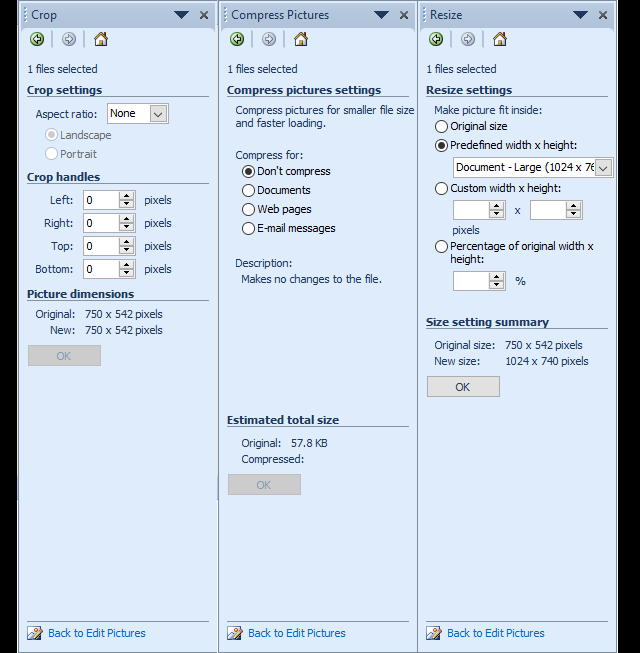640x653 pixels.
Task: Close the Compress Pictures task pane
Action: pyautogui.click(x=404, y=15)
